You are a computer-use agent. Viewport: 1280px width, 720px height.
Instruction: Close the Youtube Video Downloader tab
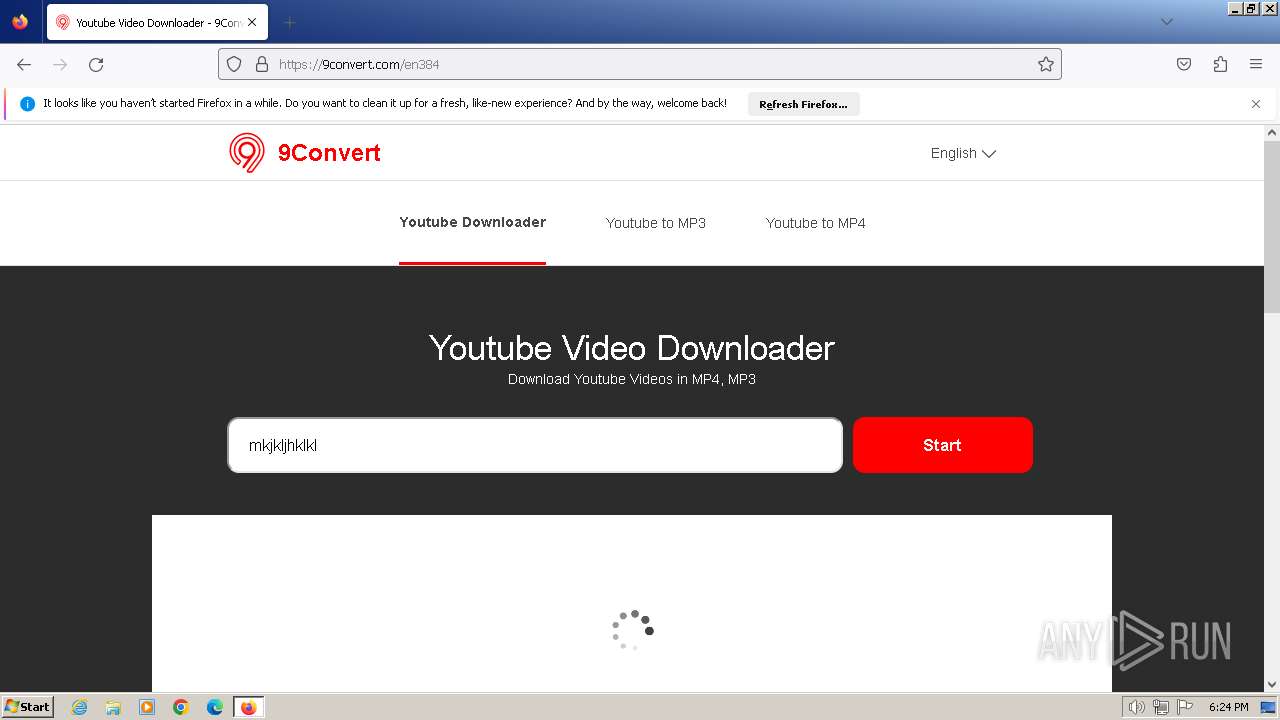point(252,22)
